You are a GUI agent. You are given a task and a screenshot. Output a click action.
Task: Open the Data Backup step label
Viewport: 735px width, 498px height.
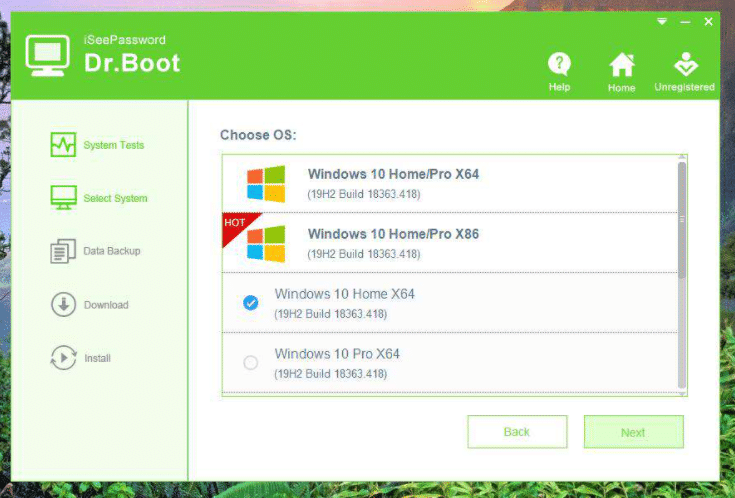pos(112,251)
